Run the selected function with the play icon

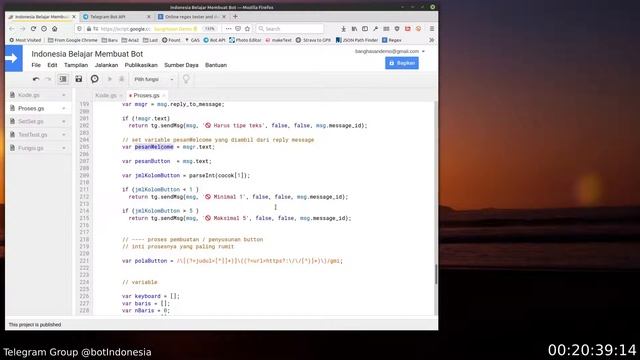110,79
